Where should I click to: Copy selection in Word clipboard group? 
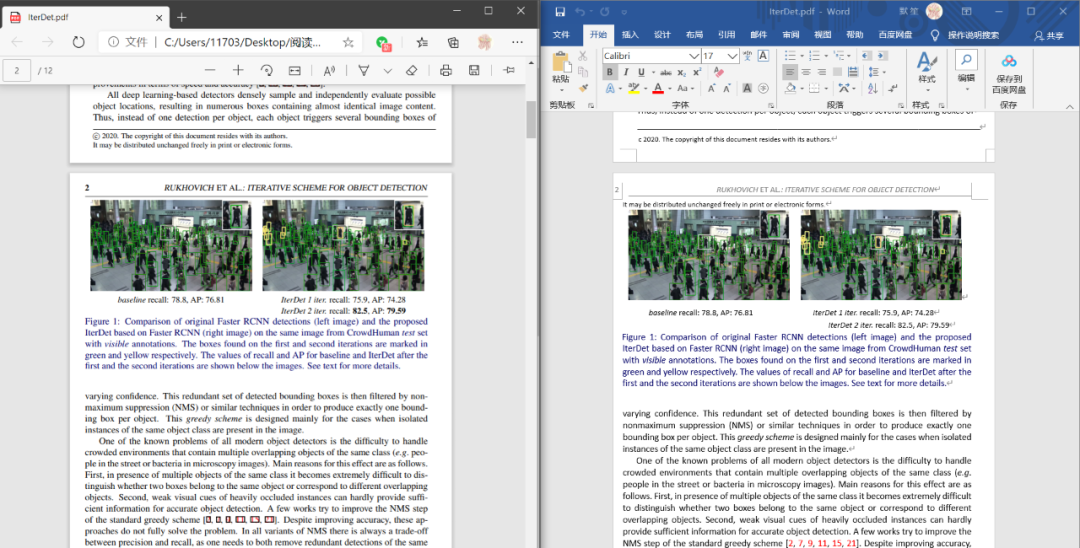(x=583, y=72)
